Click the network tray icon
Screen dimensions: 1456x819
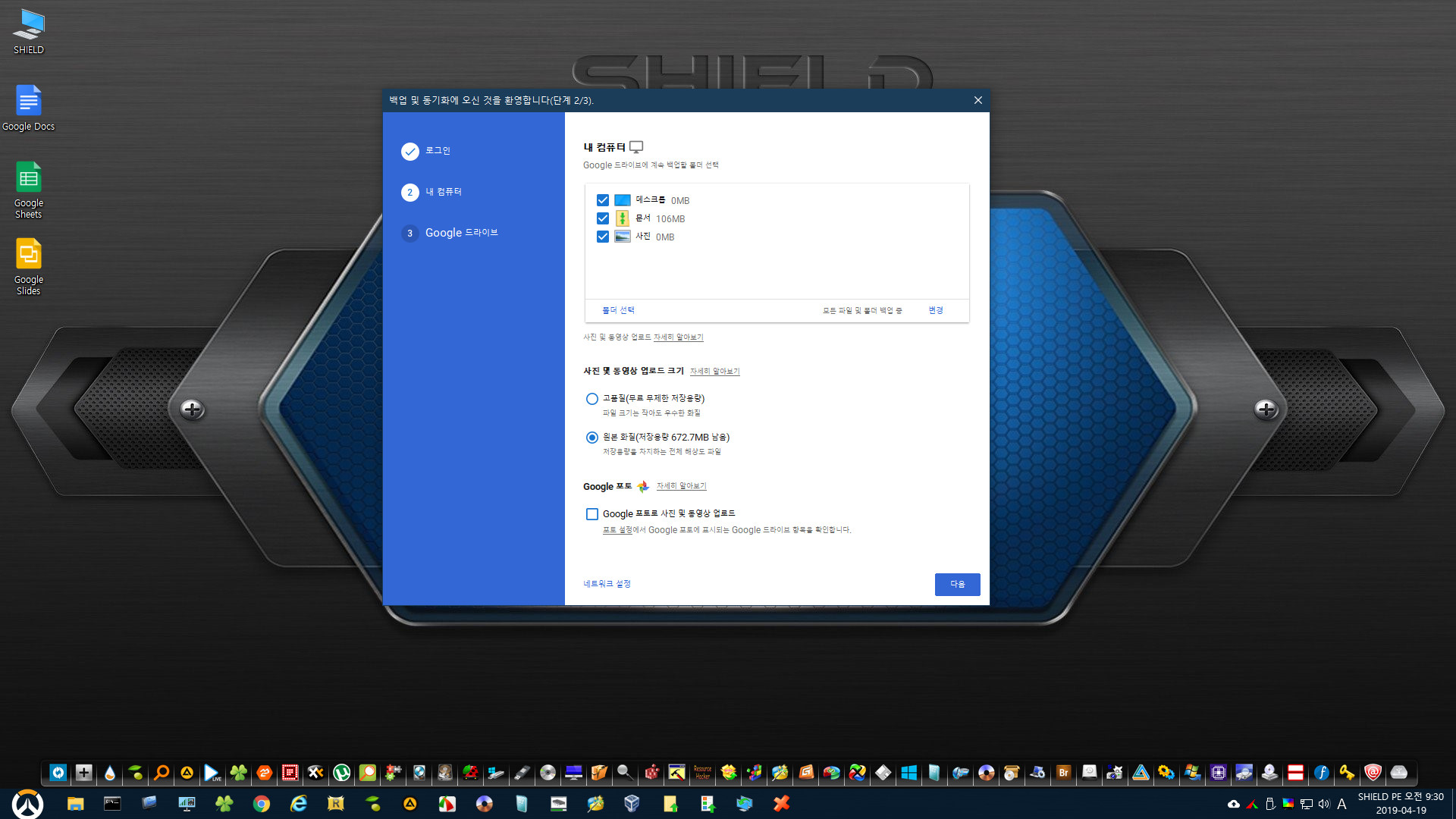[x=1306, y=804]
